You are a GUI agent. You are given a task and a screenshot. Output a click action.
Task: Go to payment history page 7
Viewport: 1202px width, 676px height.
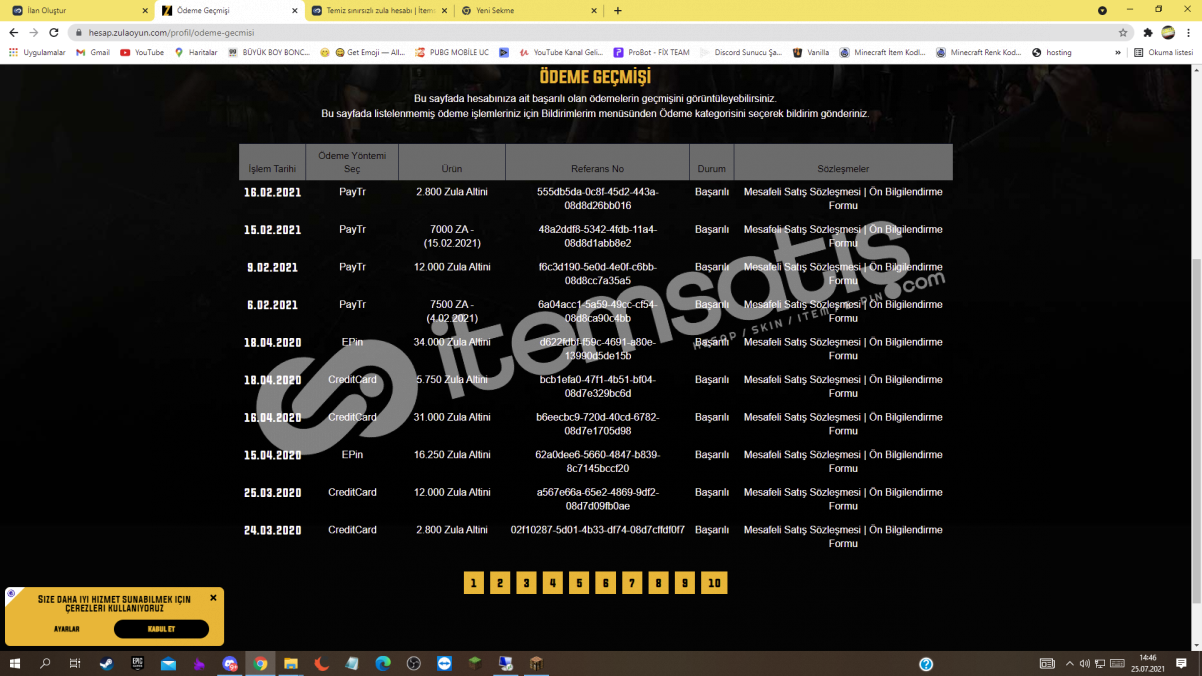632,583
